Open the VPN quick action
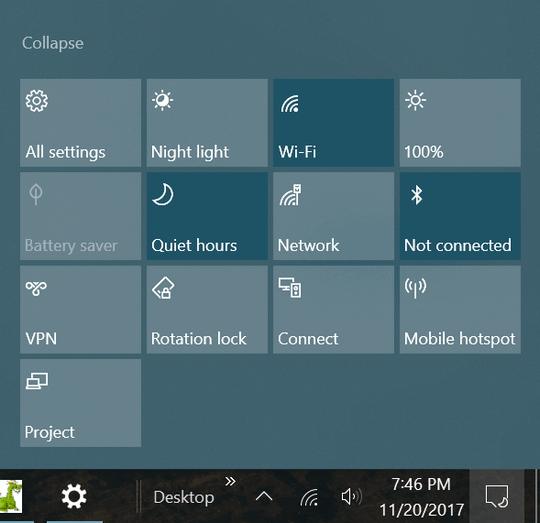This screenshot has height=523, width=540. (81, 310)
